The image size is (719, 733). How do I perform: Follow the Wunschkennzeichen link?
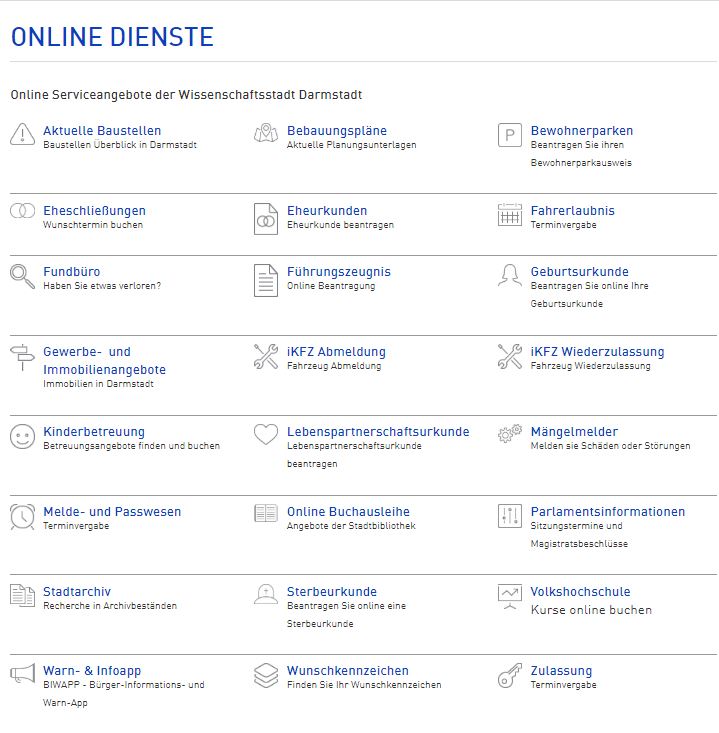click(x=347, y=671)
